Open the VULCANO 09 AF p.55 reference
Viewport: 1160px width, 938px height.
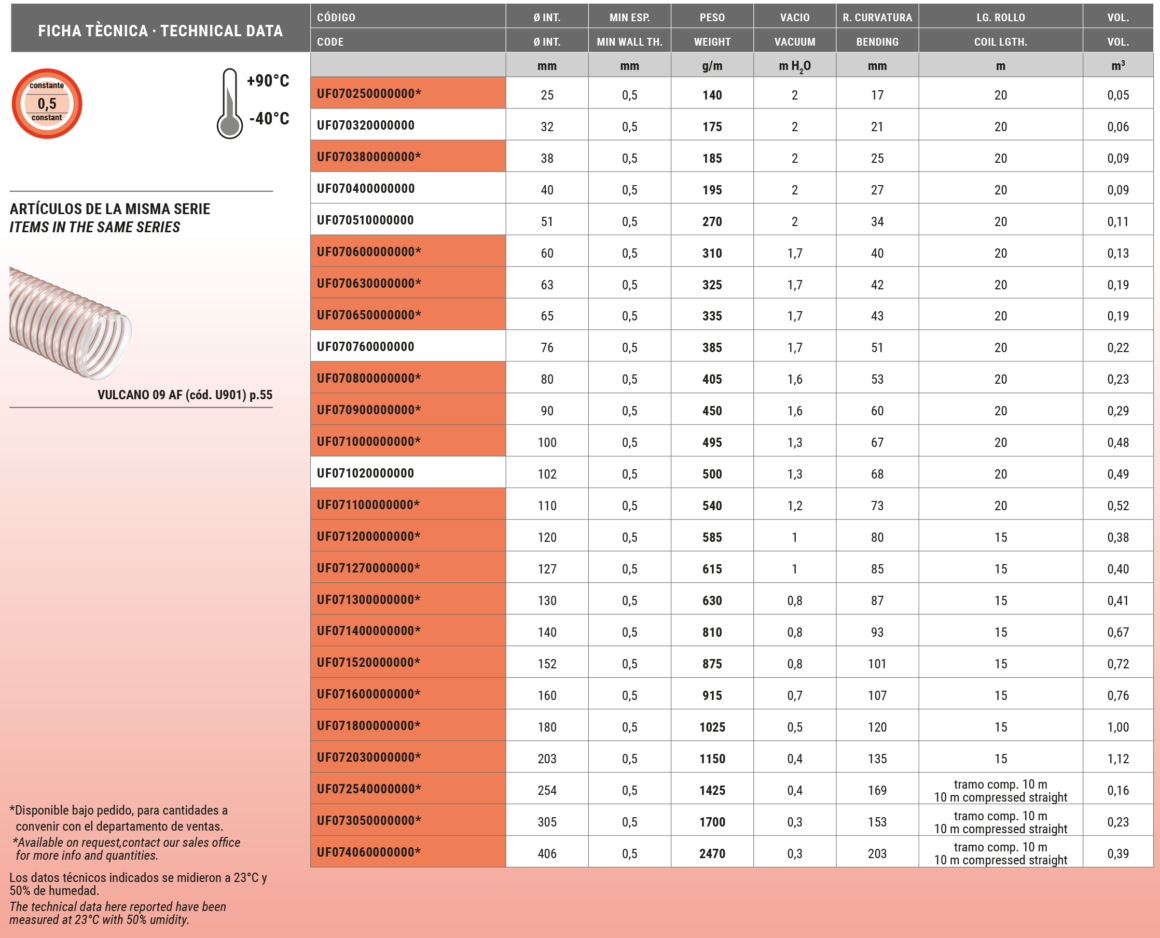point(184,395)
